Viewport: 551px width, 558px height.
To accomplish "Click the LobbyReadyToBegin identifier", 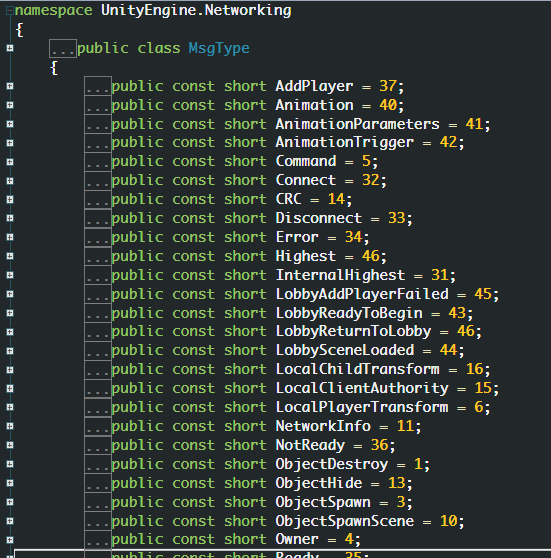I will pos(349,314).
